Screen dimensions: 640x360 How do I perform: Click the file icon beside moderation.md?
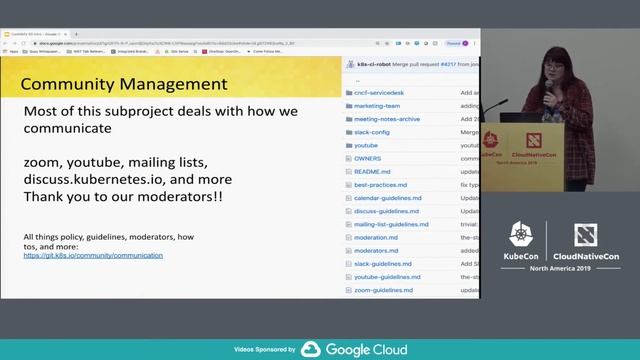349,238
